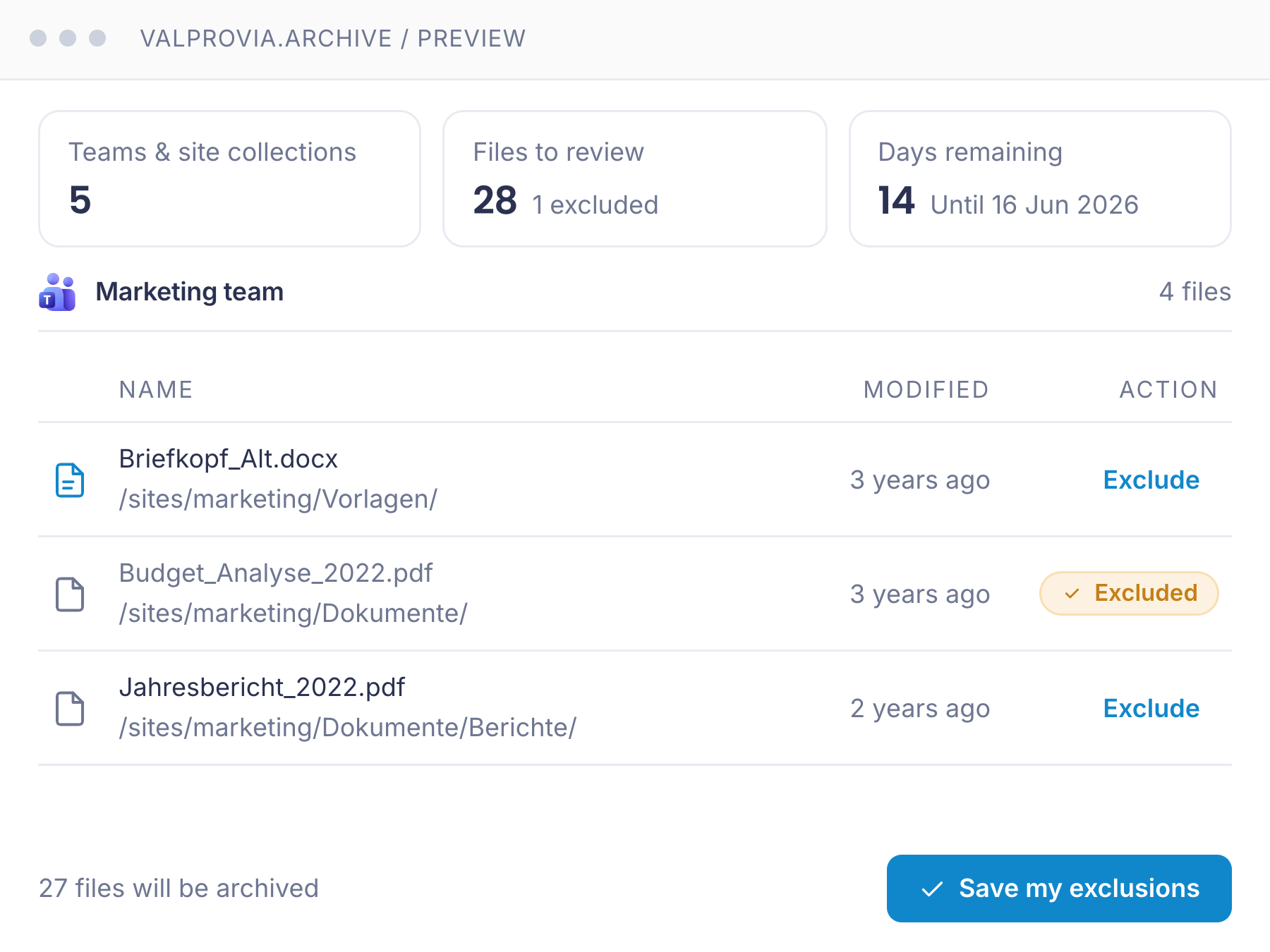Open the Days remaining card
1270x952 pixels.
[x=1040, y=178]
